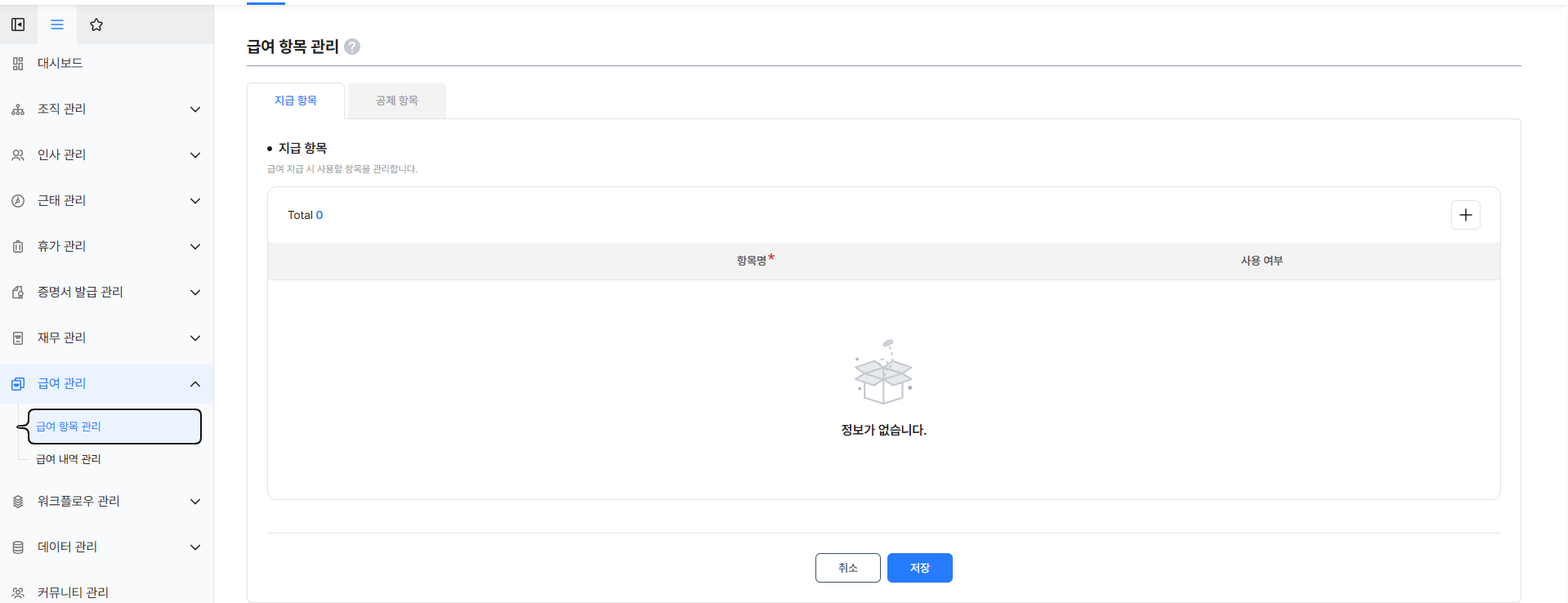This screenshot has height=603, width=1568.
Task: Click the help question mark icon
Action: coord(352,47)
